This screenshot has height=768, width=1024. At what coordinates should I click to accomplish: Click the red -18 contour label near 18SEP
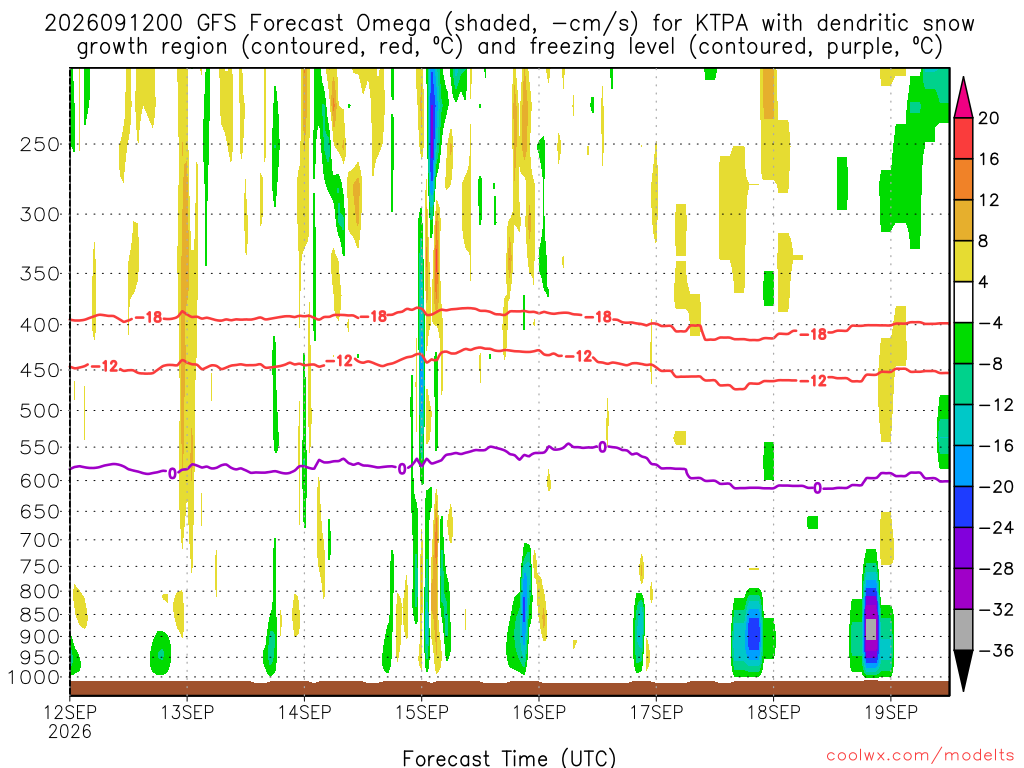pyautogui.click(x=814, y=334)
